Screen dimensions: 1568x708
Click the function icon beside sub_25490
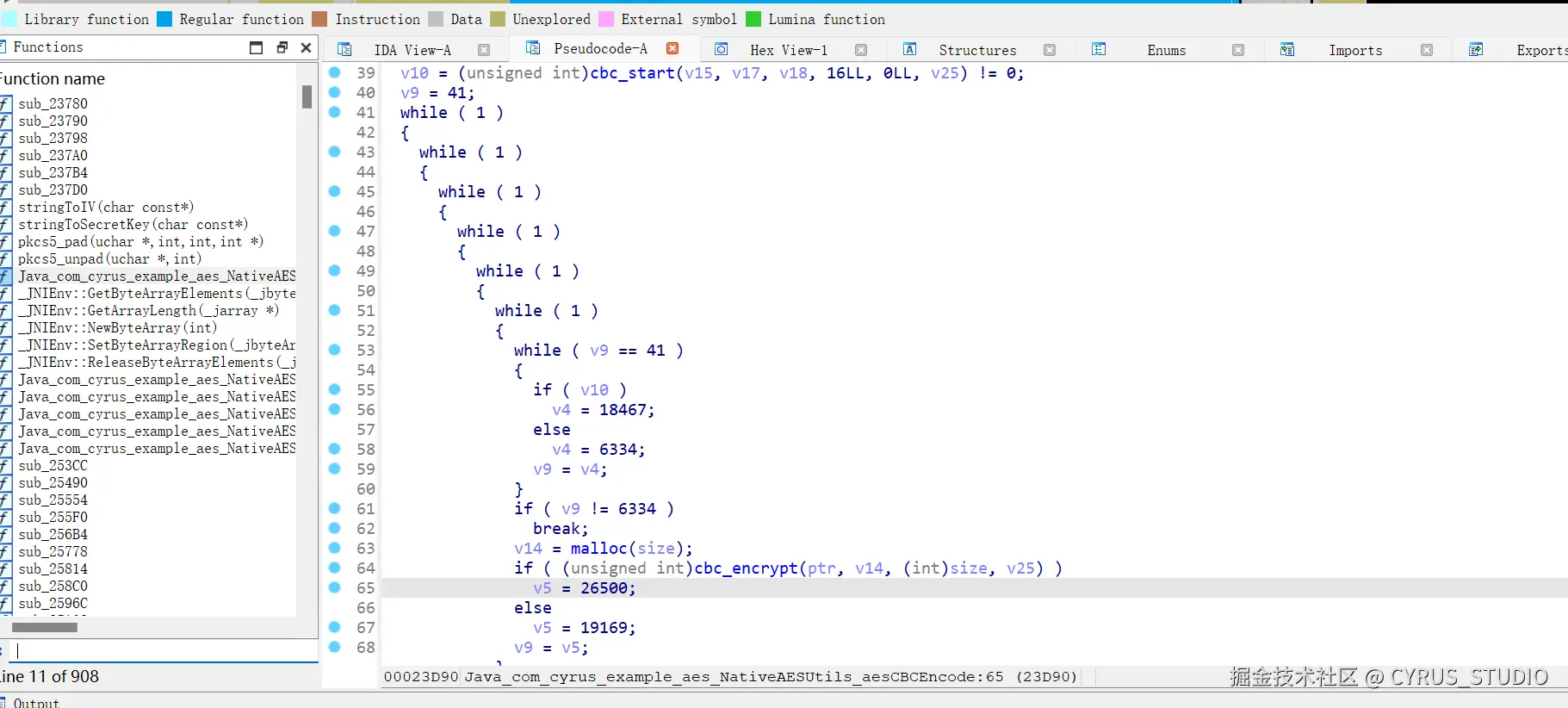[6, 482]
